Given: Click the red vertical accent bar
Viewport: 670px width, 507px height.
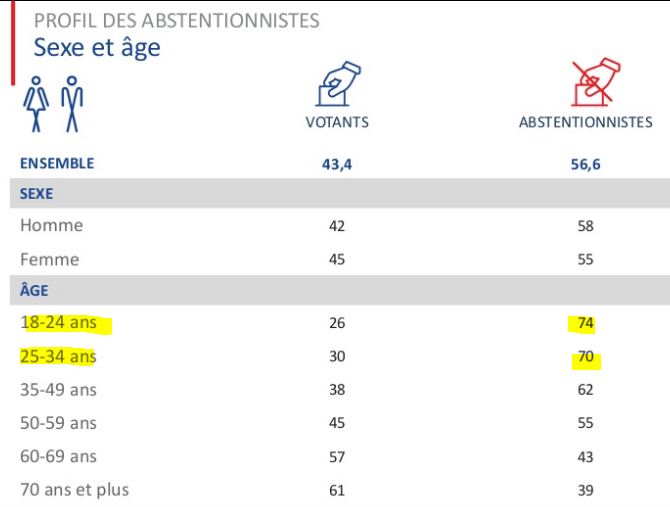Looking at the screenshot, I should point(13,43).
